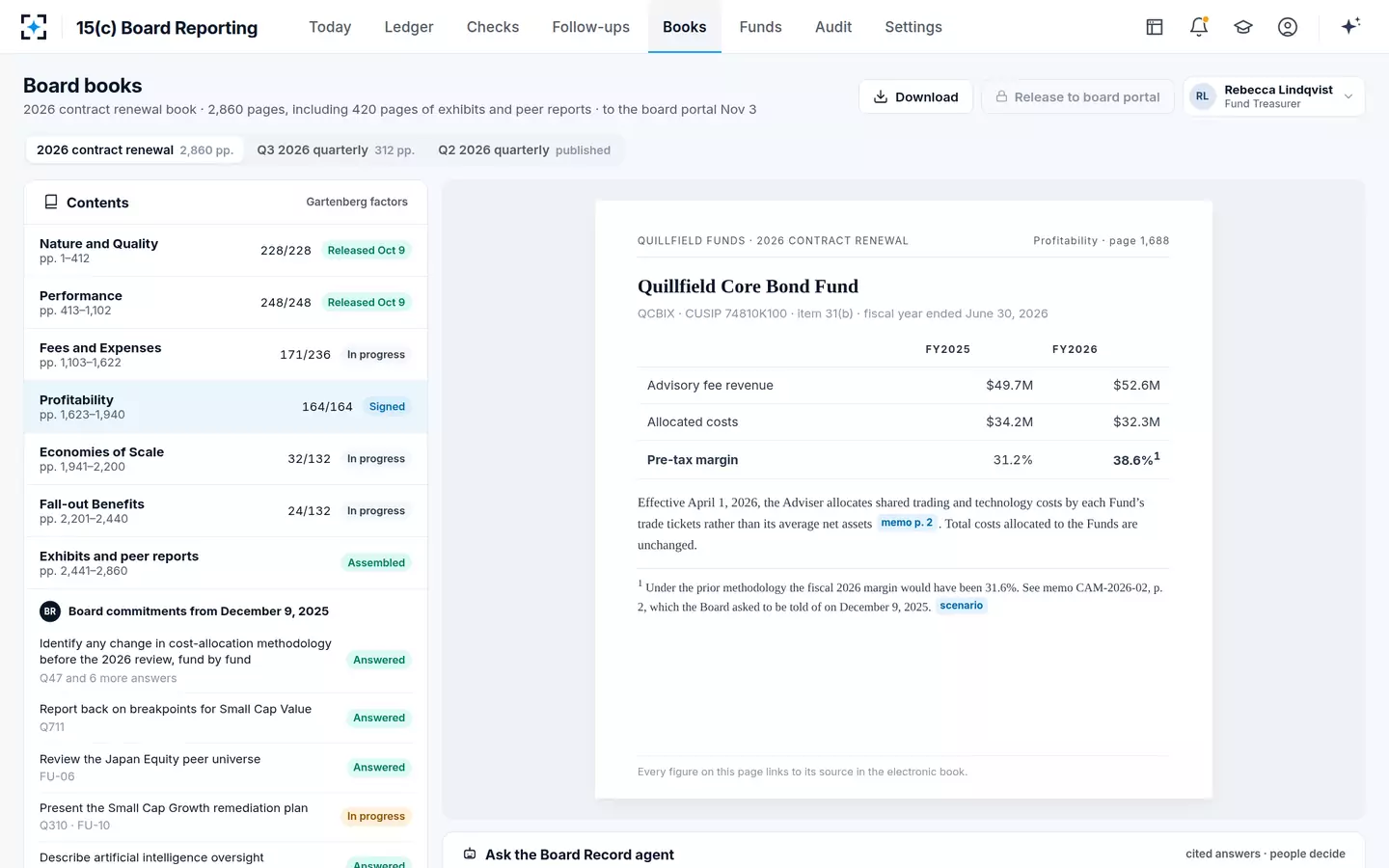Select the Q3 2026 quarterly book

336,149
